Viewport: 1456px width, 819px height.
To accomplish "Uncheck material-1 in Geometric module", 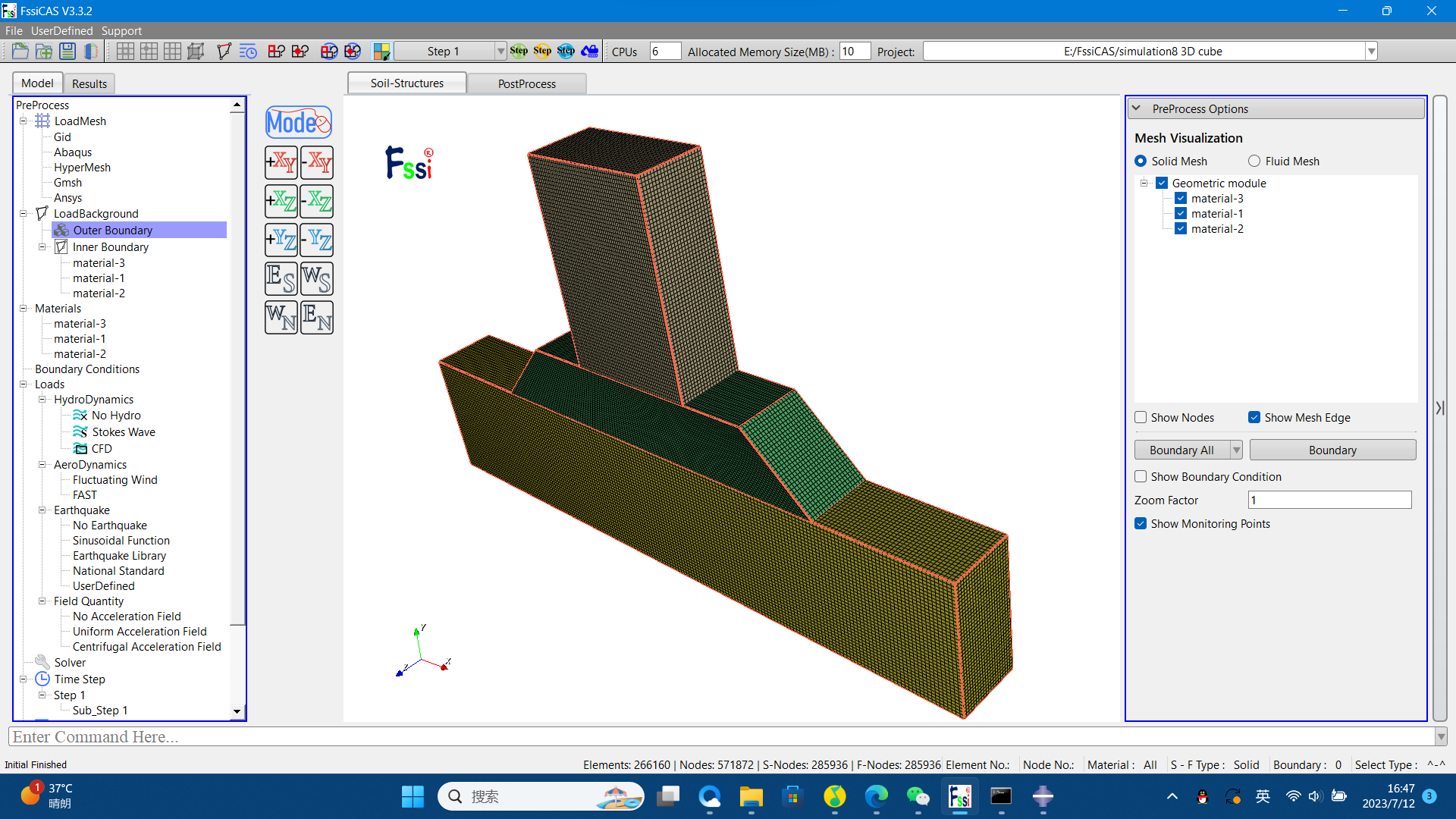I will click(1181, 213).
